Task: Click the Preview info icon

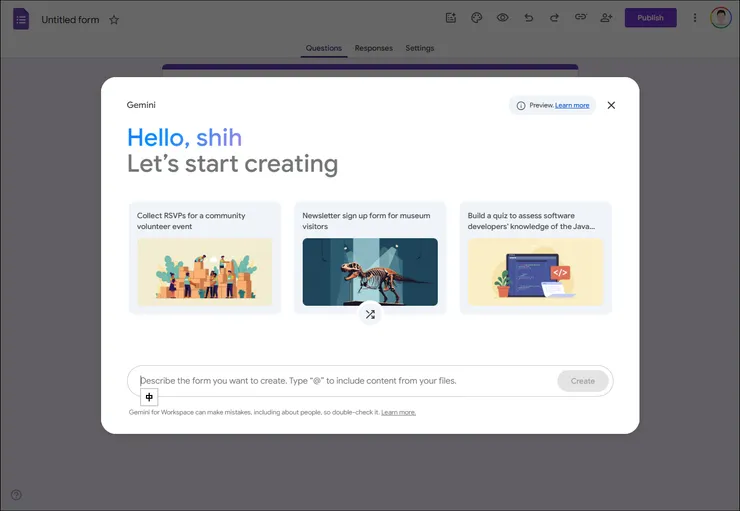Action: pyautogui.click(x=521, y=106)
